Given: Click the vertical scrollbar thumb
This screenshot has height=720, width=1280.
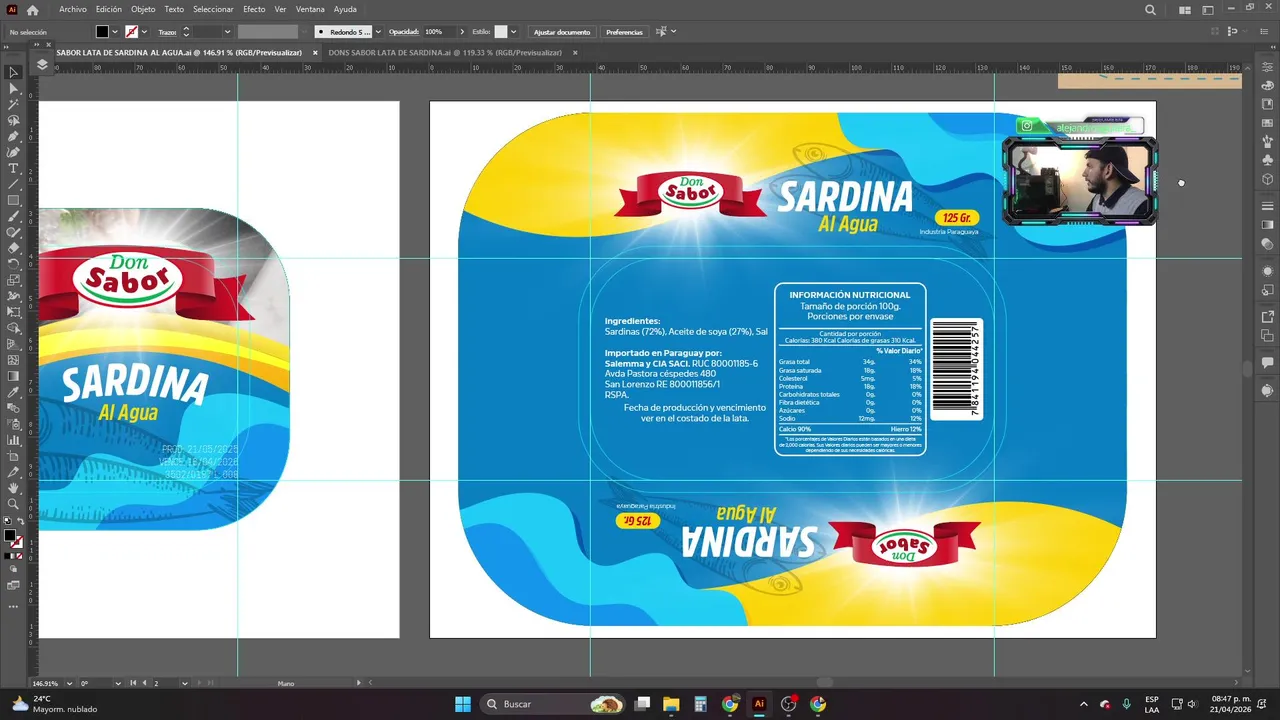Looking at the screenshot, I should 1246,368.
